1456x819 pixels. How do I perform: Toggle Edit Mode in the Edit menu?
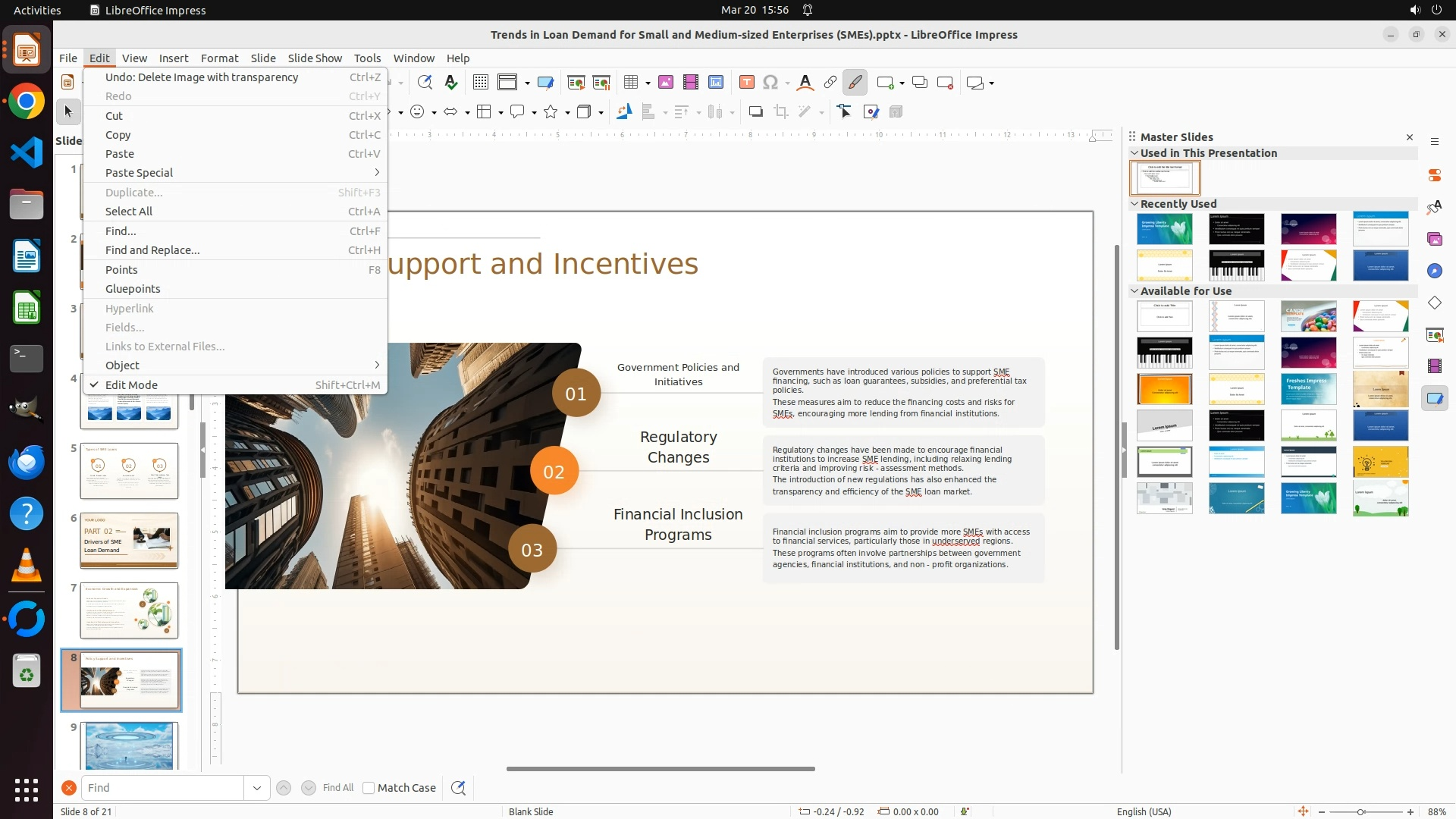131,385
